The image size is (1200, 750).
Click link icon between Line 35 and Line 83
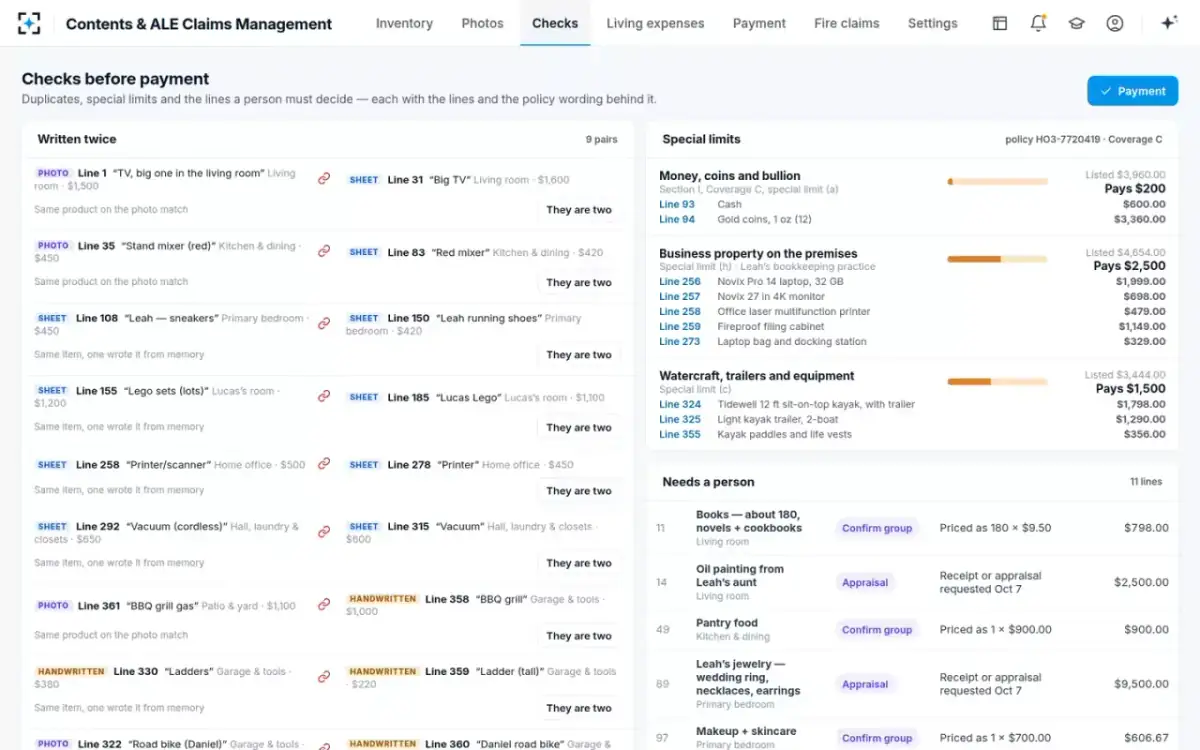(324, 252)
